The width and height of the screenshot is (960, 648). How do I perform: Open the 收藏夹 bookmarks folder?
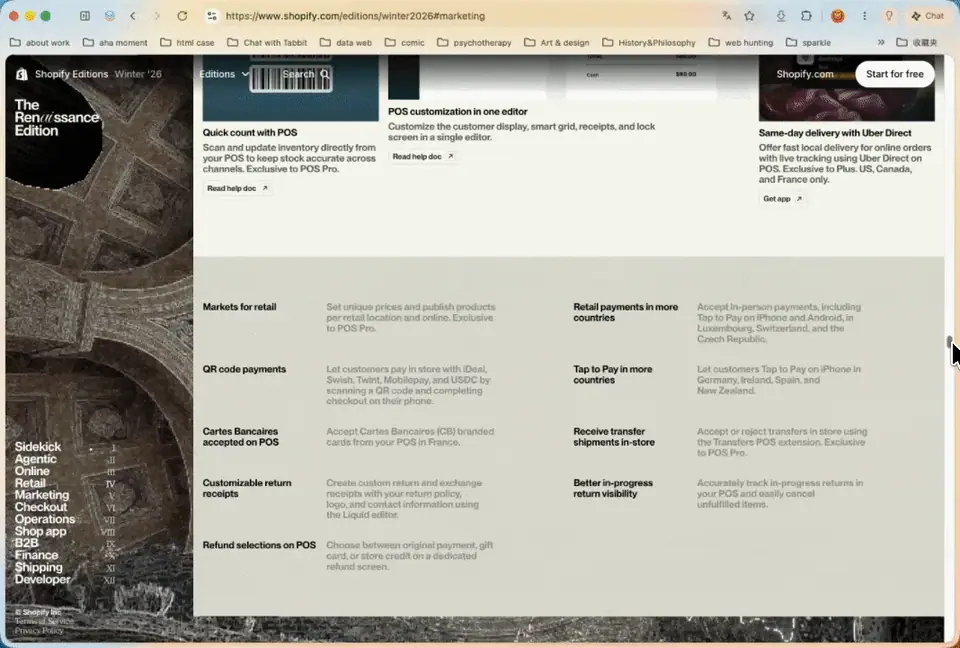917,42
